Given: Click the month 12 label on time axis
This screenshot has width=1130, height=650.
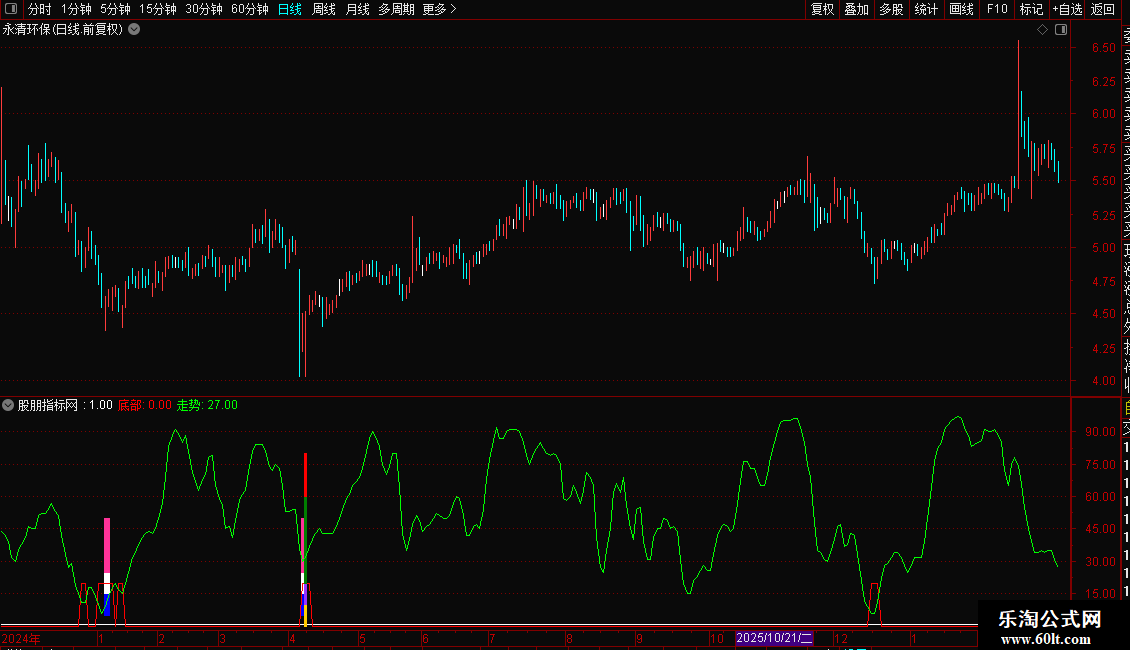Looking at the screenshot, I should click(x=841, y=638).
